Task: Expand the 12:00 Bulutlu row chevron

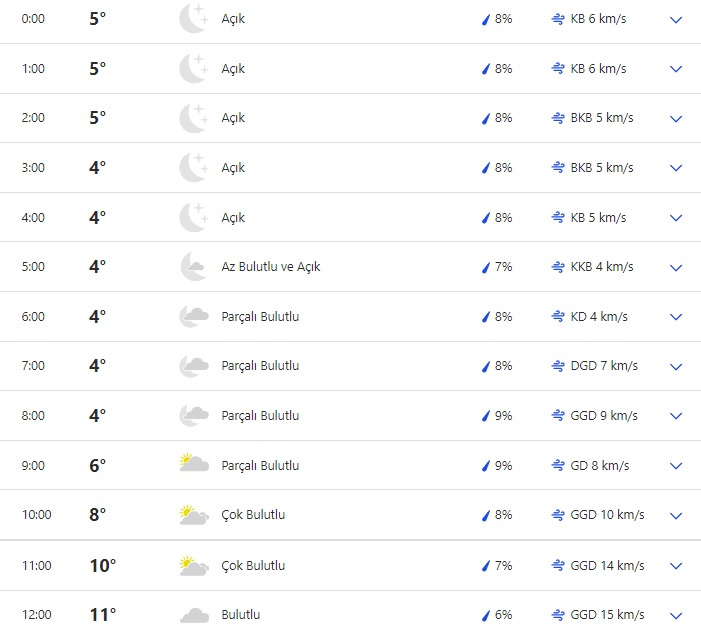Action: pos(676,616)
